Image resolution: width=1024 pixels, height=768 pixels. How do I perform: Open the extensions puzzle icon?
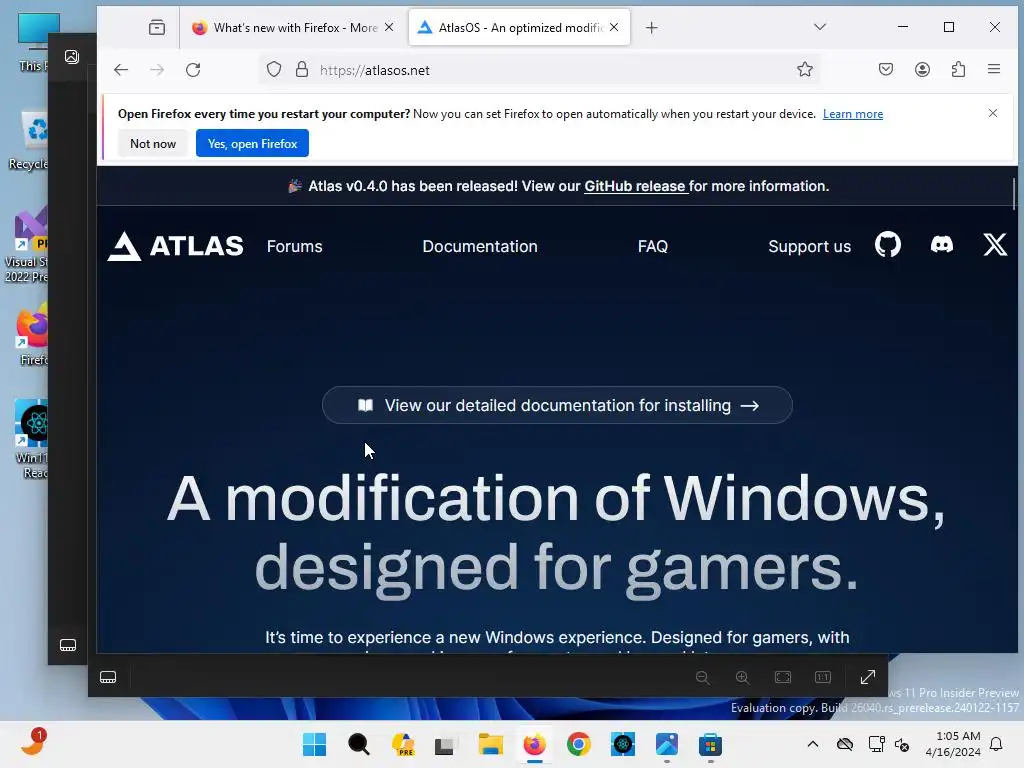click(958, 69)
